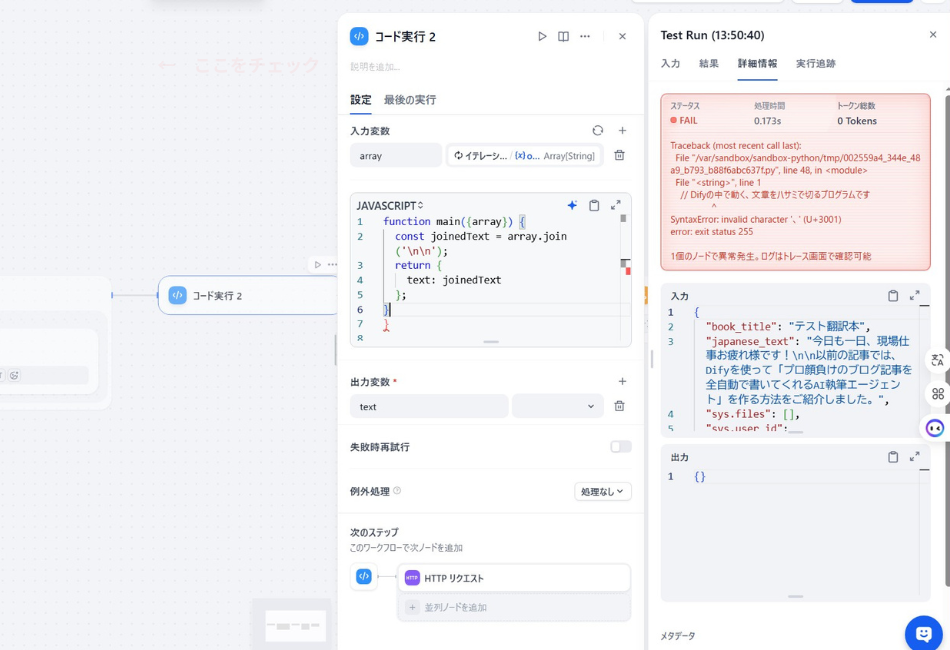
Task: Switch to the 実行追跡 tab
Action: (x=815, y=63)
